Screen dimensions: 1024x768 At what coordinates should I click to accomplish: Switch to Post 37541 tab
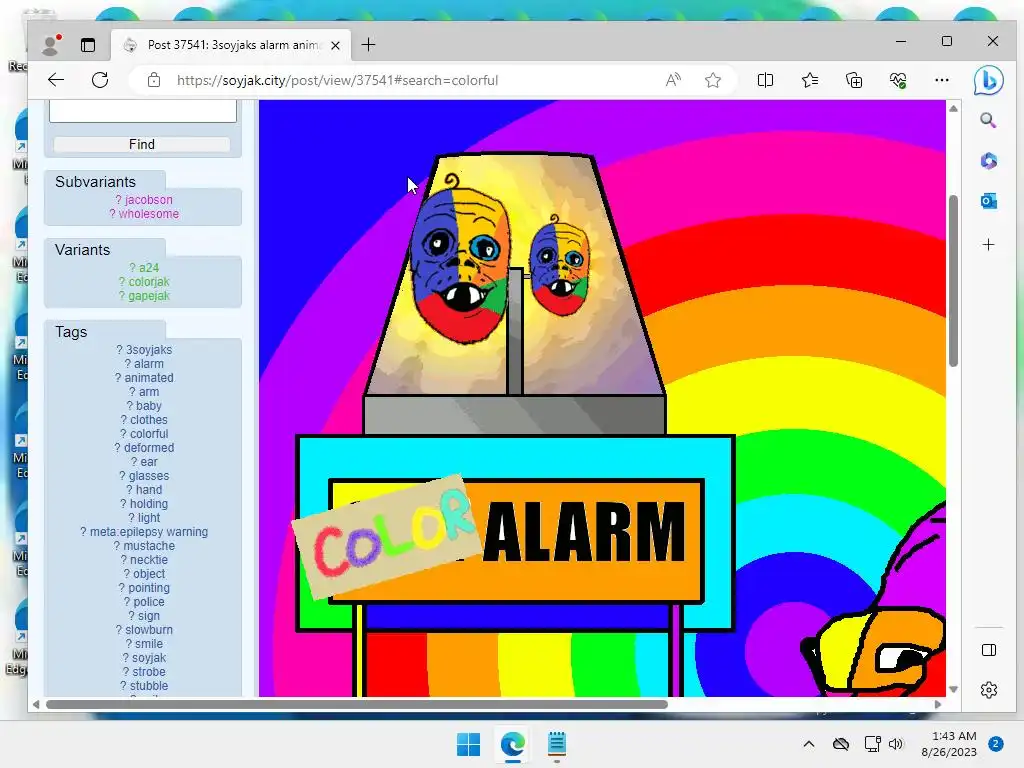point(231,45)
